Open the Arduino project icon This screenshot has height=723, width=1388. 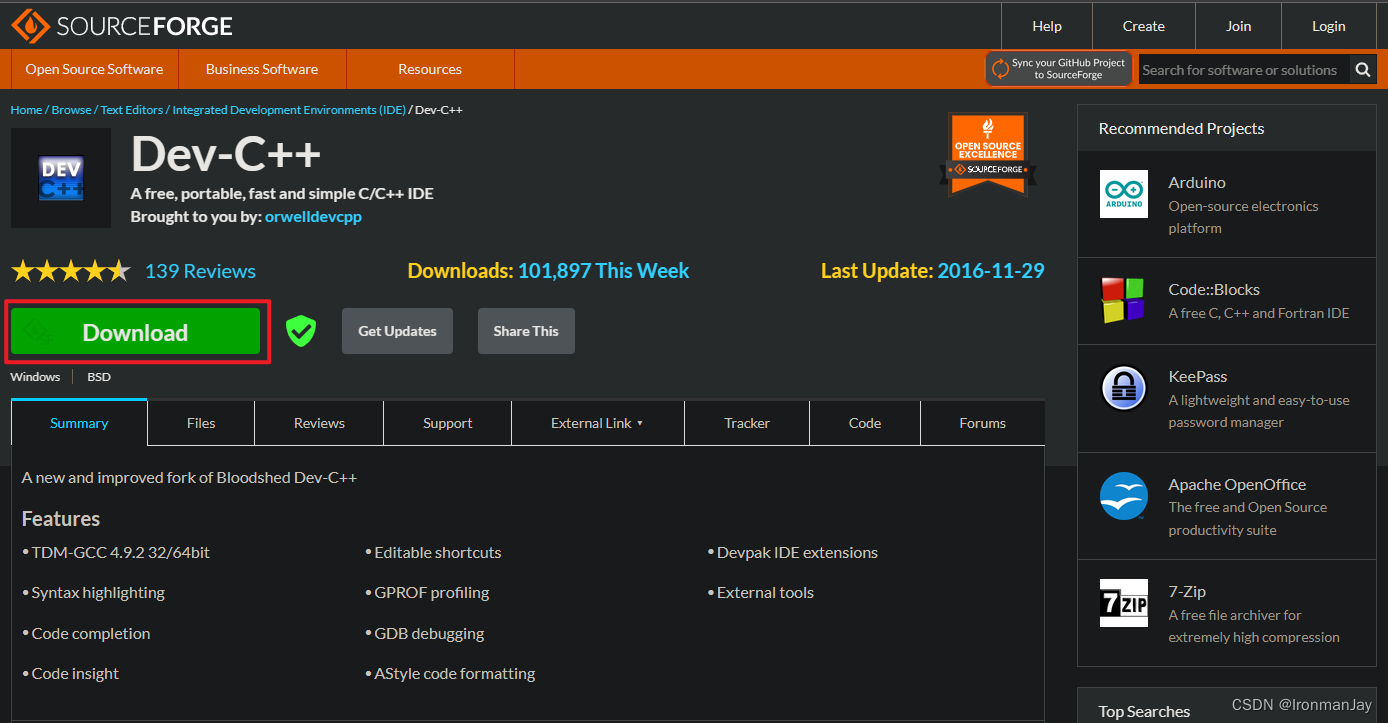tap(1124, 194)
